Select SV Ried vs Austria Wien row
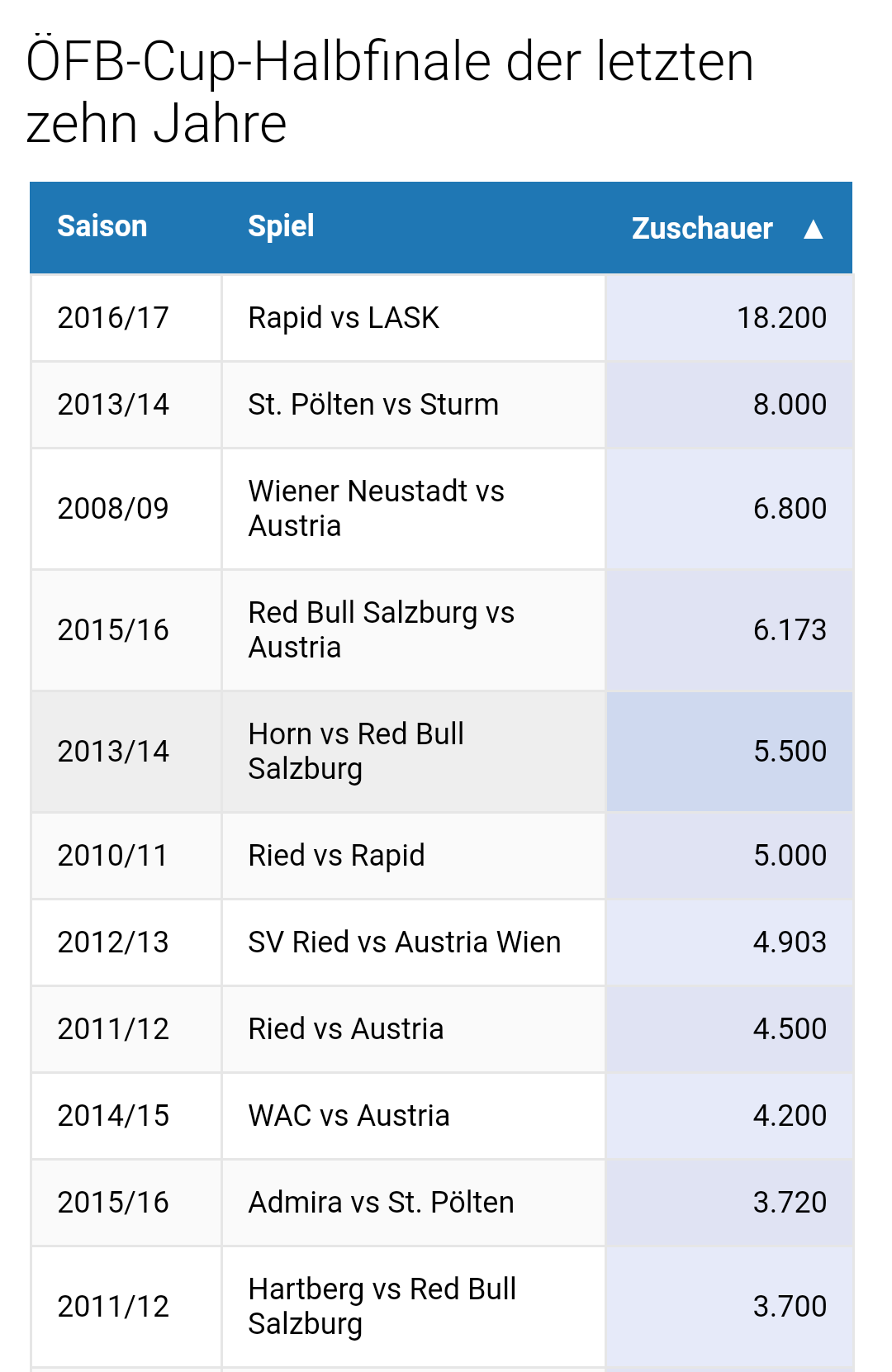 tap(442, 942)
